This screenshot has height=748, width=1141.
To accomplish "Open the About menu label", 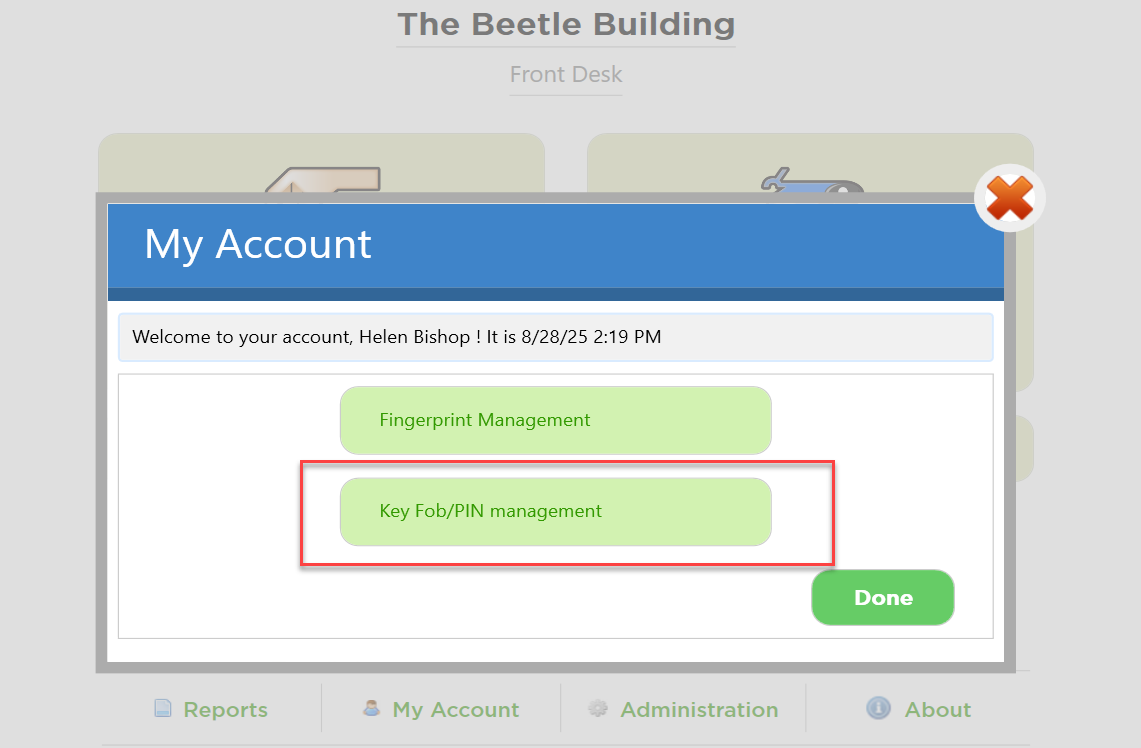I will (938, 709).
